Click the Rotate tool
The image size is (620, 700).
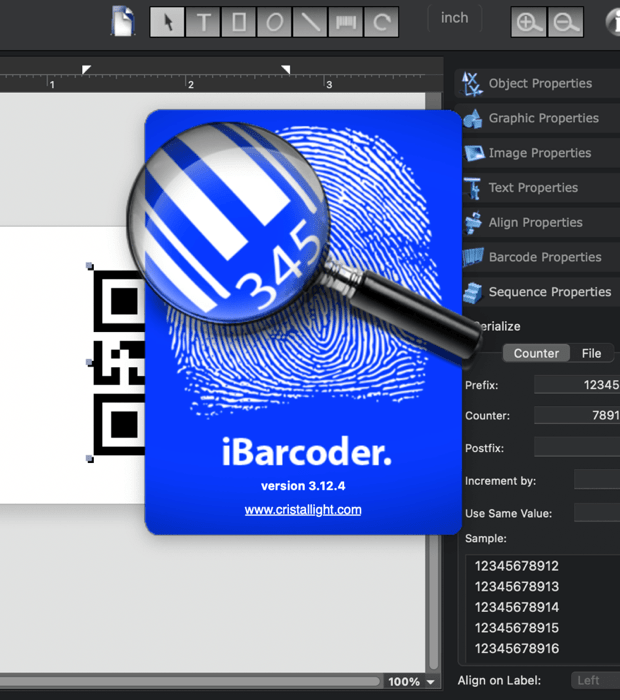tap(381, 22)
